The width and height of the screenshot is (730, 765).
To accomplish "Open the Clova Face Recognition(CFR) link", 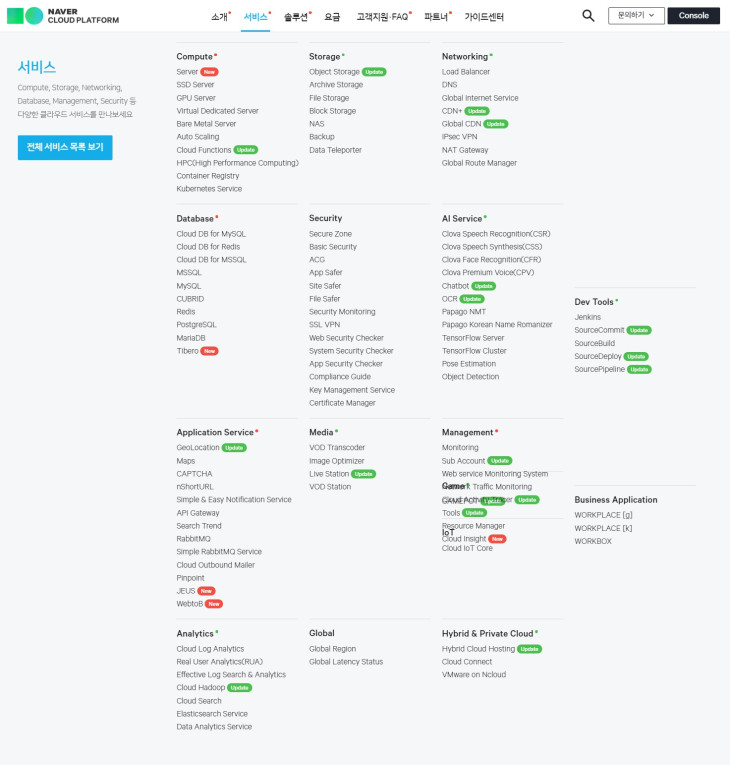I will pos(491,260).
